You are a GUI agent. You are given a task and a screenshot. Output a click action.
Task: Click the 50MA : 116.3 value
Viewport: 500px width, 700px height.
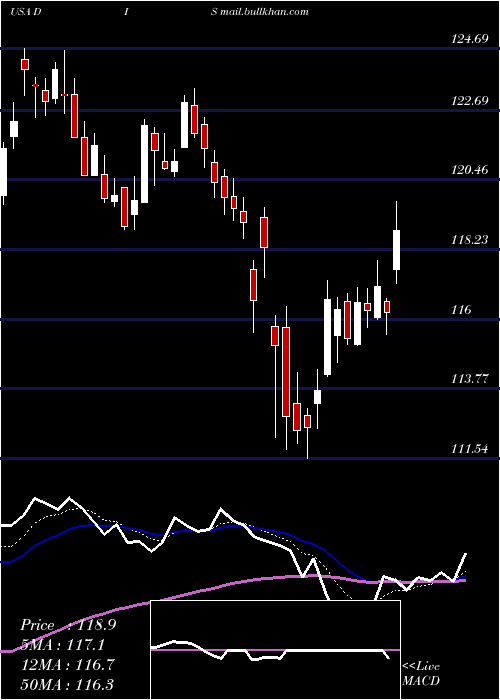[x=68, y=684]
